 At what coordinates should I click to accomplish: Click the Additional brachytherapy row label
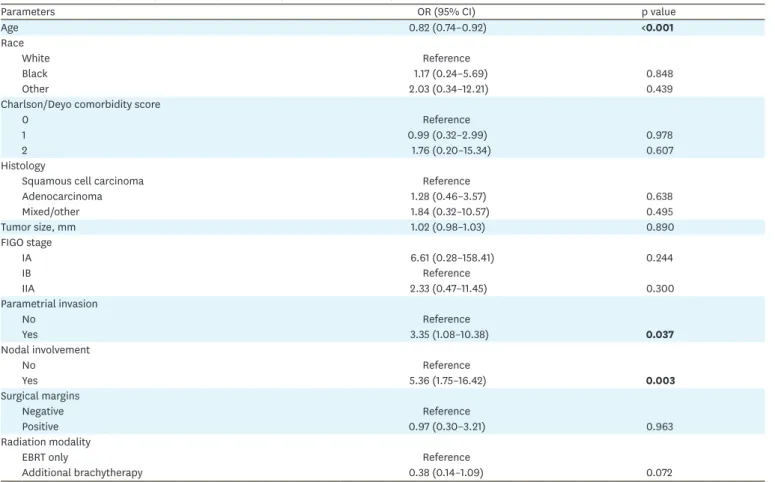pyautogui.click(x=82, y=472)
